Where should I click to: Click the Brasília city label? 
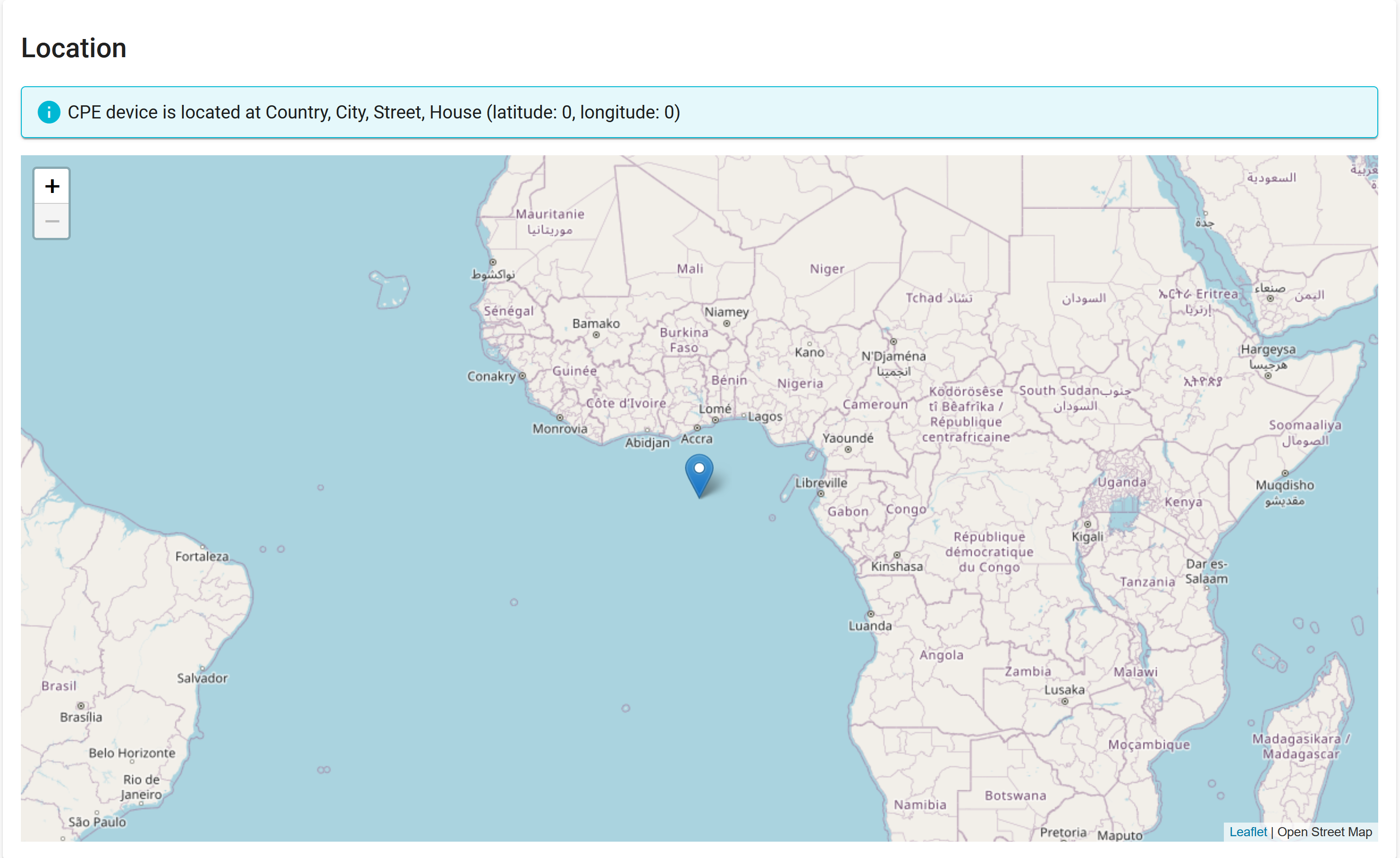tap(81, 717)
